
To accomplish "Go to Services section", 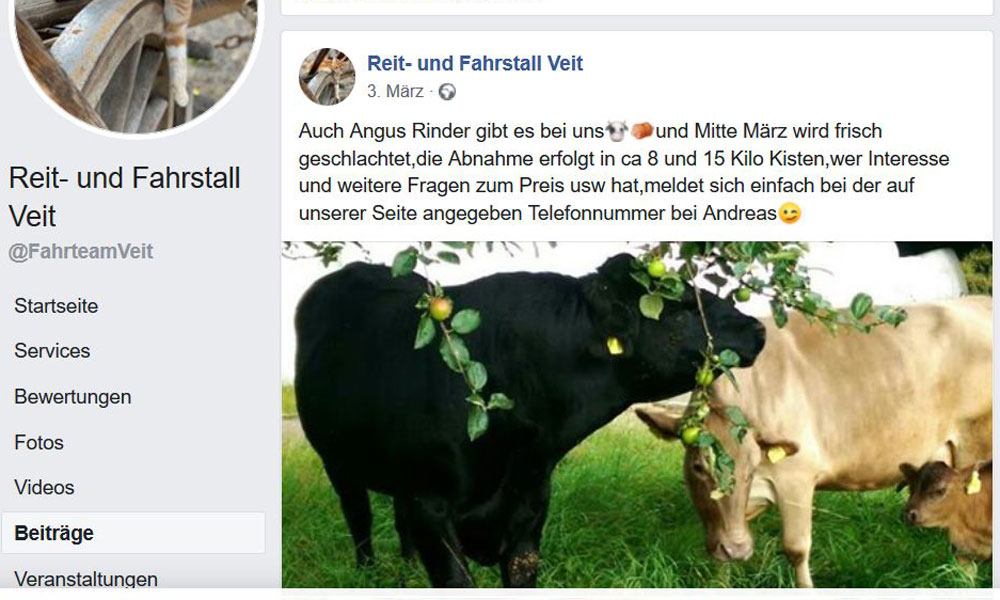I will [x=52, y=351].
